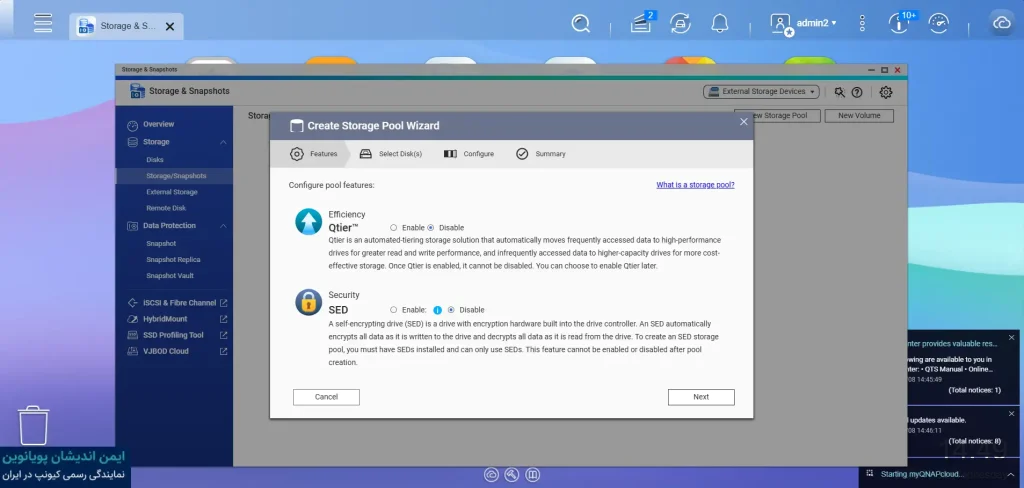Image resolution: width=1024 pixels, height=488 pixels.
Task: Select Disks in the sidebar
Action: pos(155,159)
